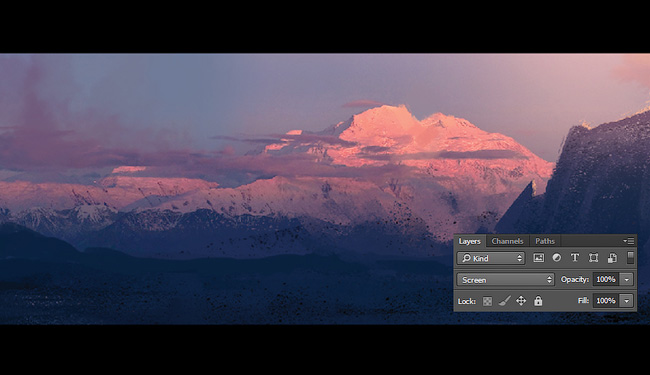The image size is (650, 375).
Task: Open the Layers panel flyout menu
Action: [629, 241]
